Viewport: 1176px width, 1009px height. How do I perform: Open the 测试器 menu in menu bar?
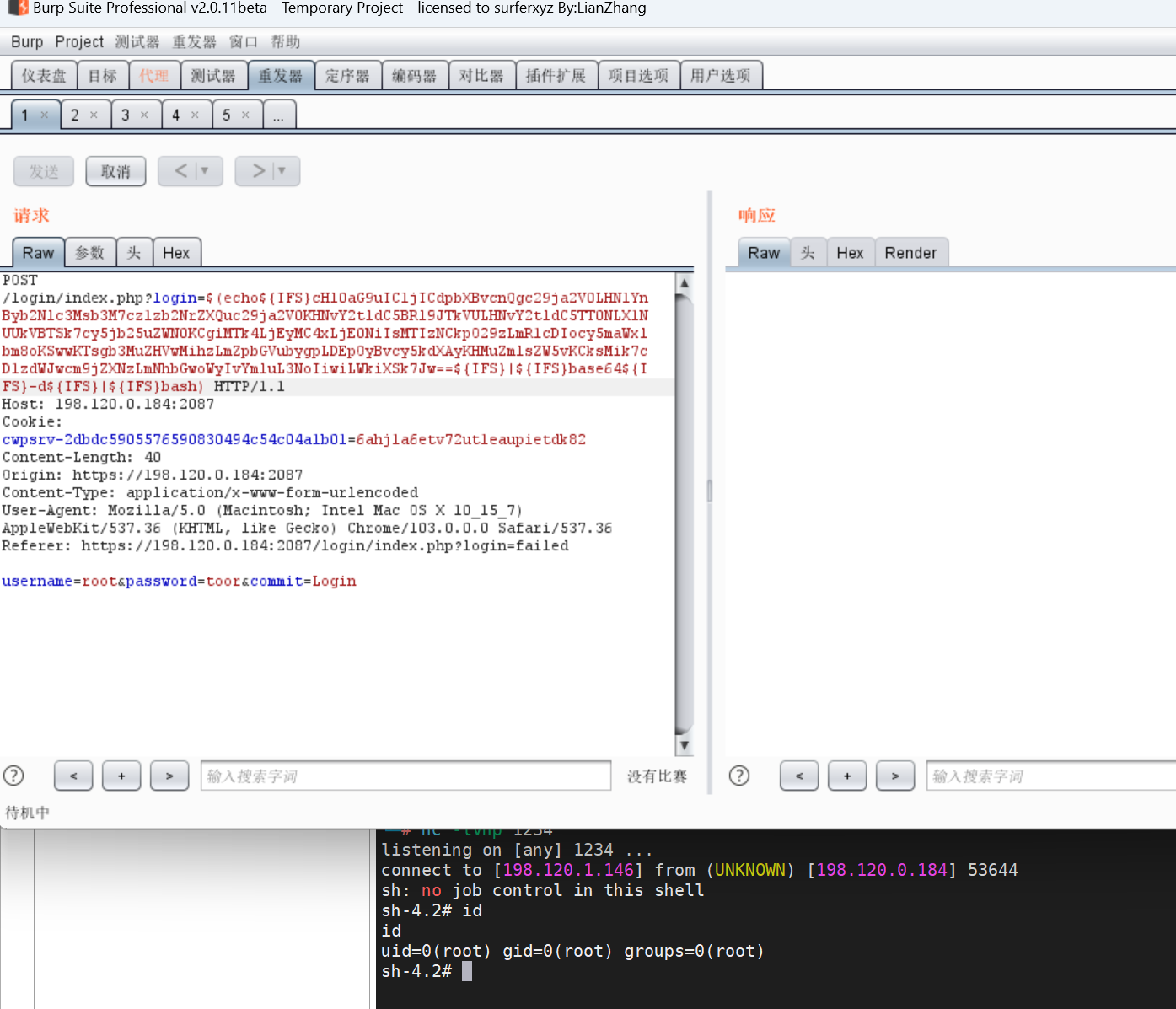click(137, 41)
